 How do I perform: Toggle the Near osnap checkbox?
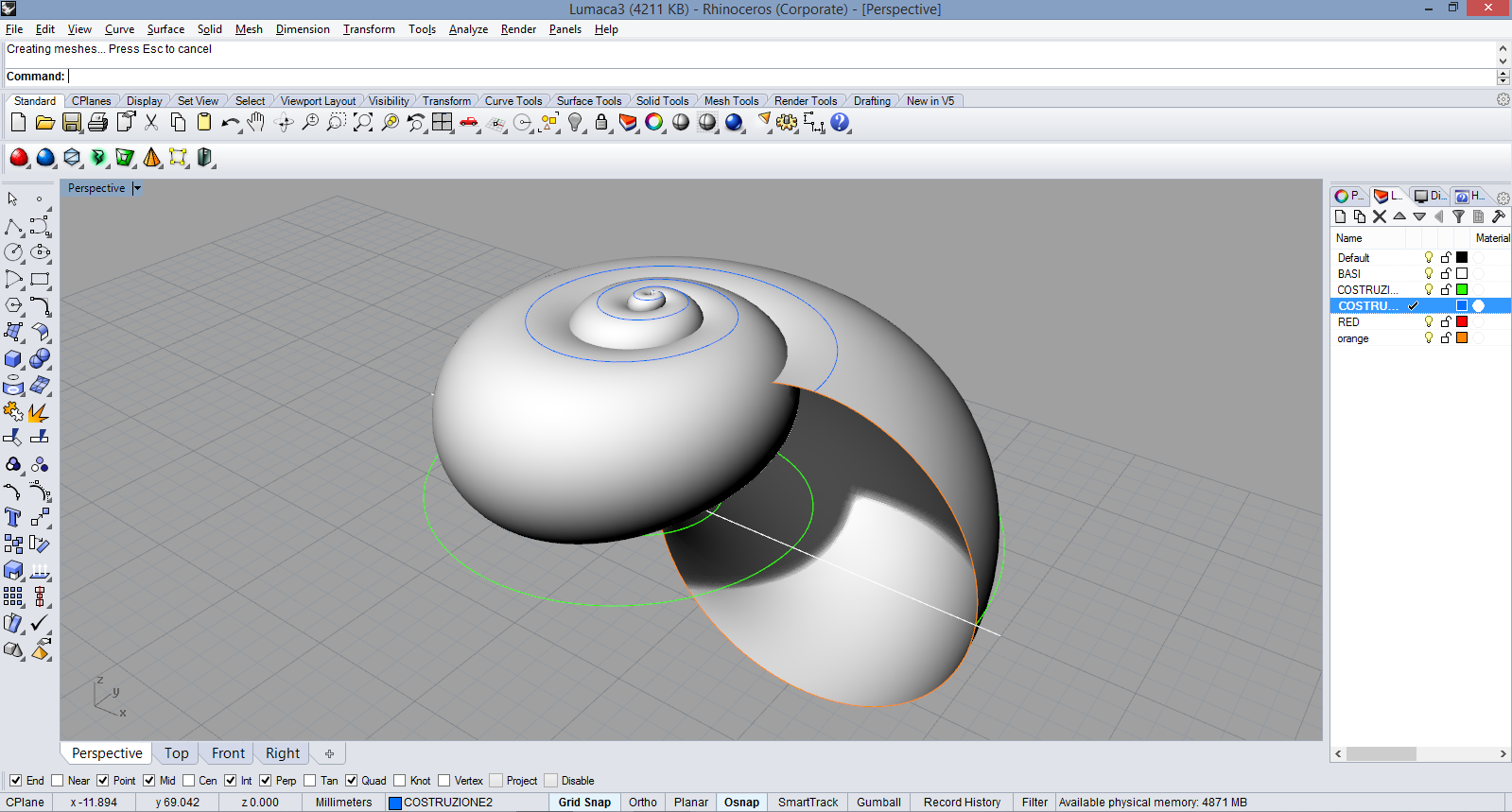coord(57,781)
